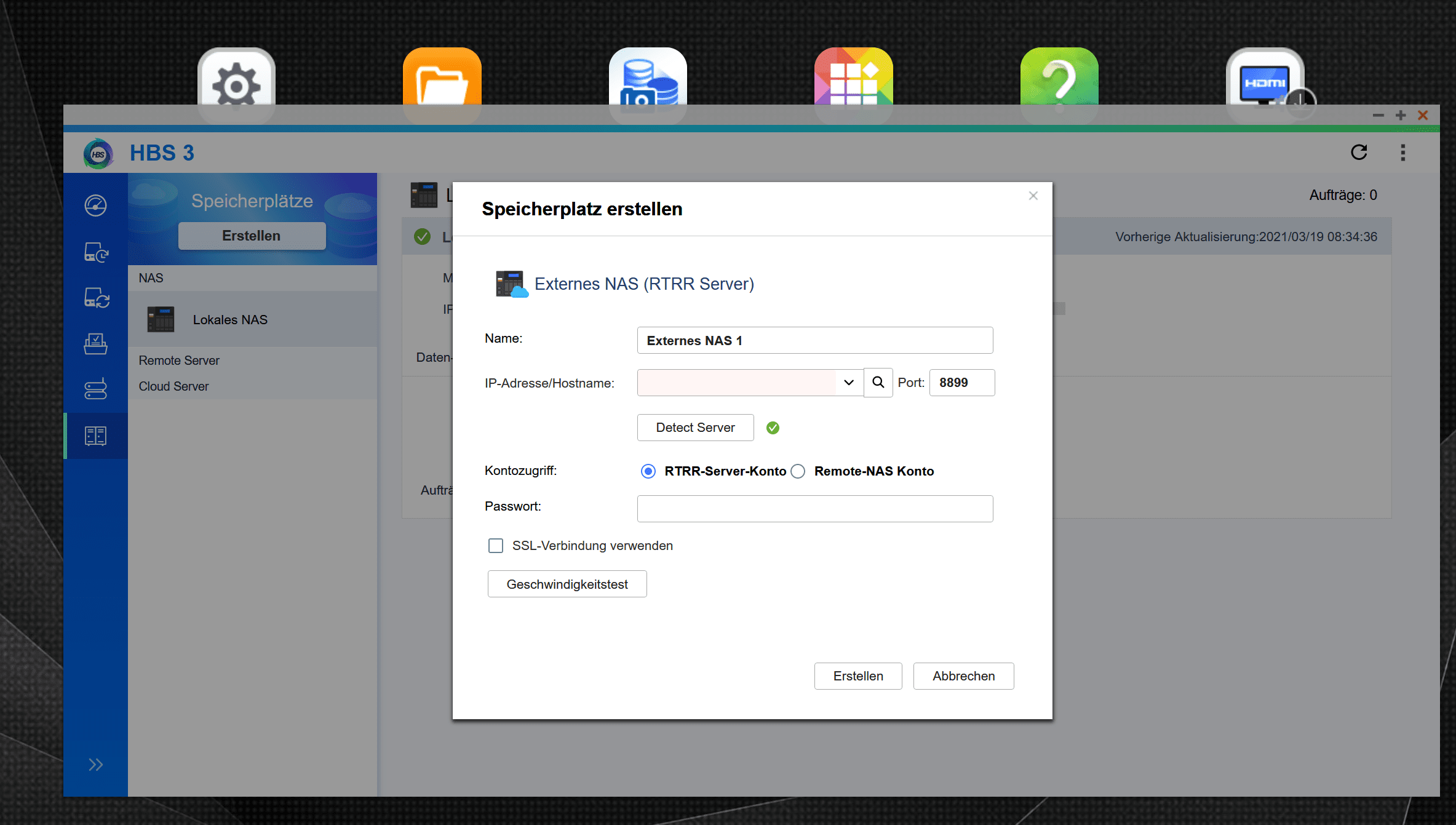
Task: Expand the sidebar with double-chevron icon
Action: (95, 765)
